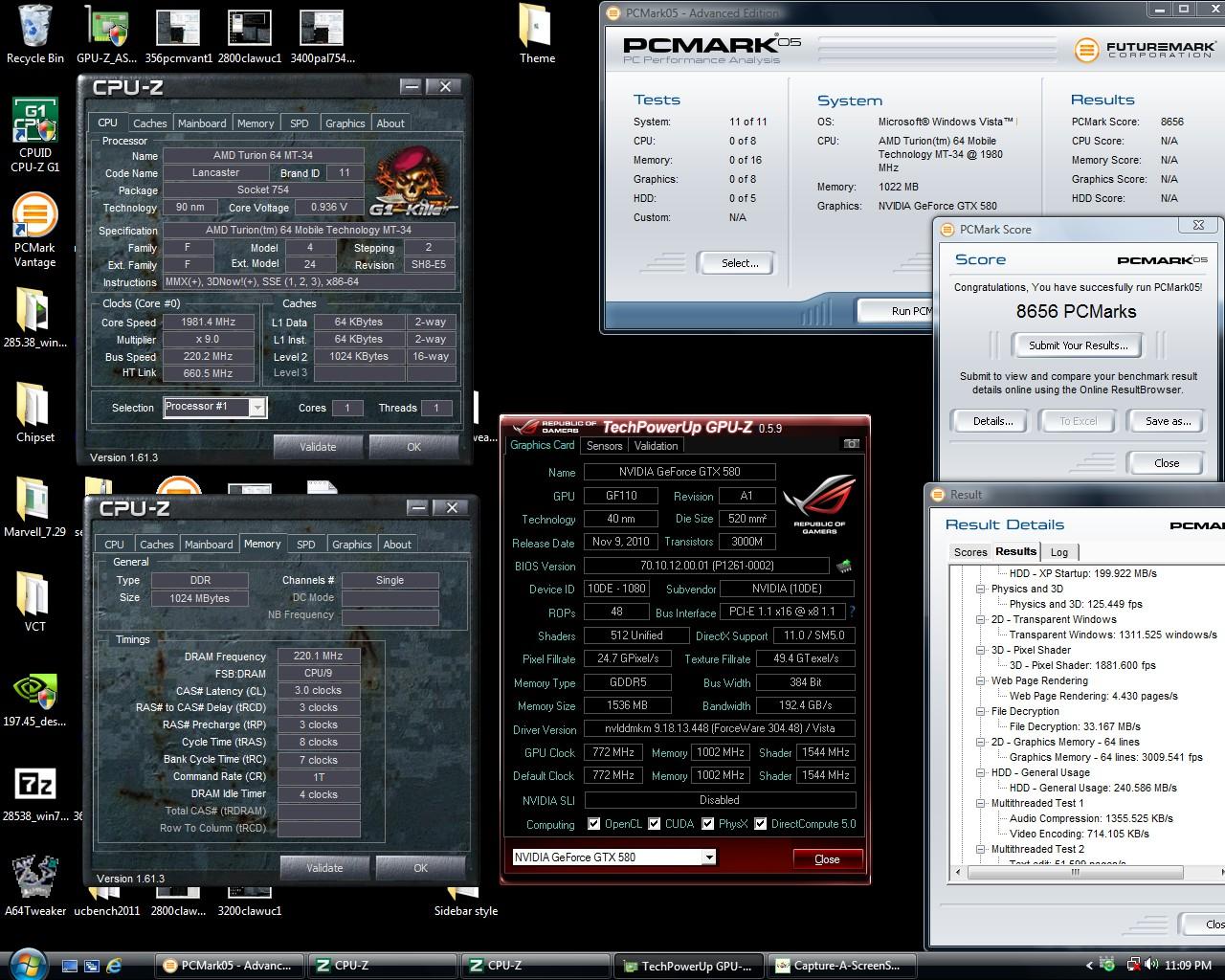Collapse the HDD - General Usage node
Viewport: 1225px width, 980px height.
point(981,772)
